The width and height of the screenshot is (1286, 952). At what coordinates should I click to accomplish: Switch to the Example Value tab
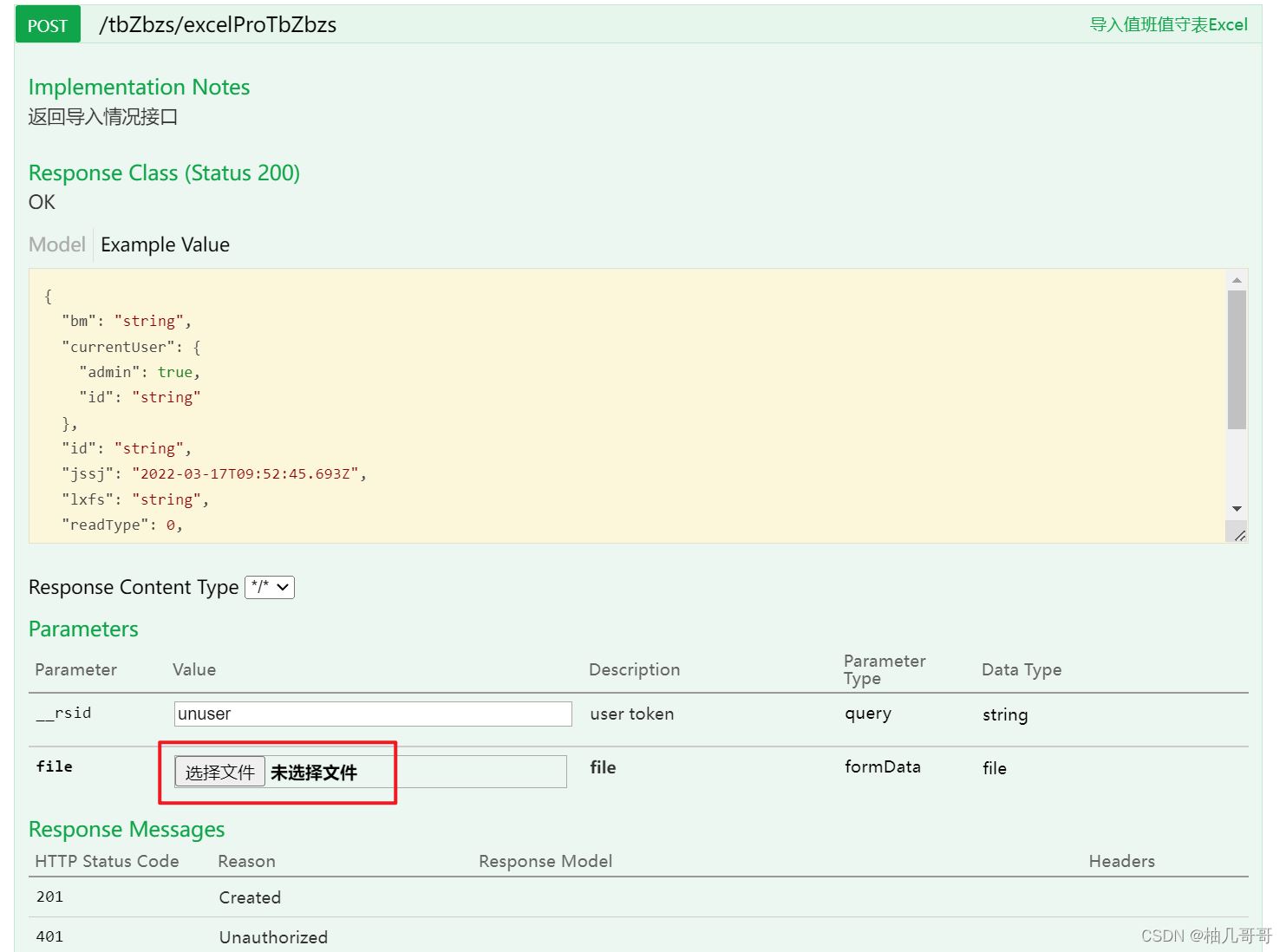pos(164,245)
